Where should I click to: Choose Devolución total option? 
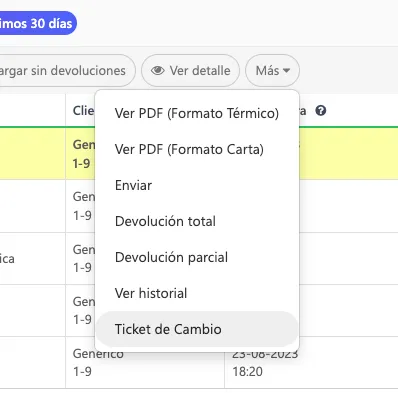(197, 221)
